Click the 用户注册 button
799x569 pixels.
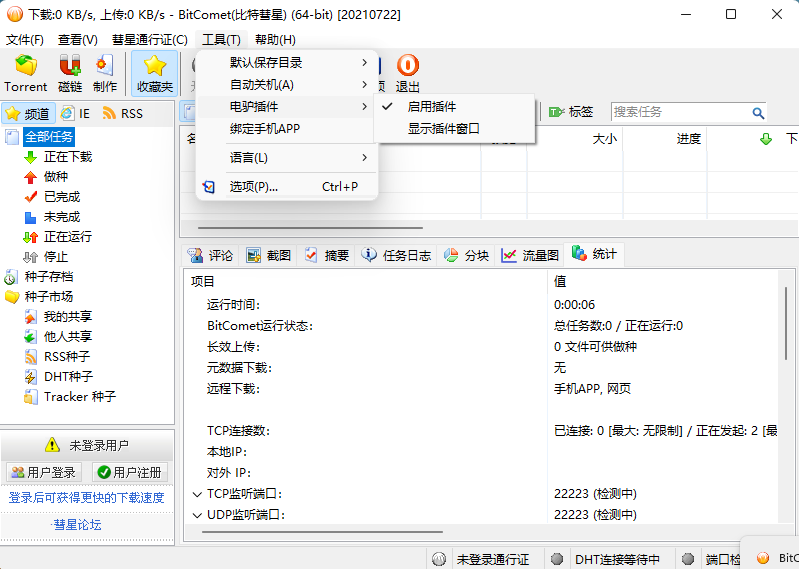click(x=130, y=473)
